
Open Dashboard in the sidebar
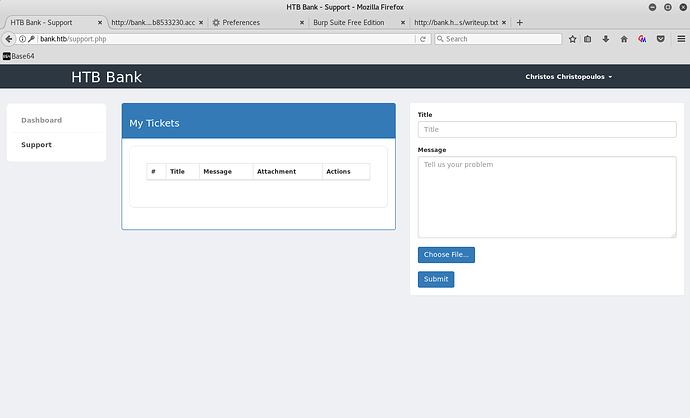tap(41, 120)
